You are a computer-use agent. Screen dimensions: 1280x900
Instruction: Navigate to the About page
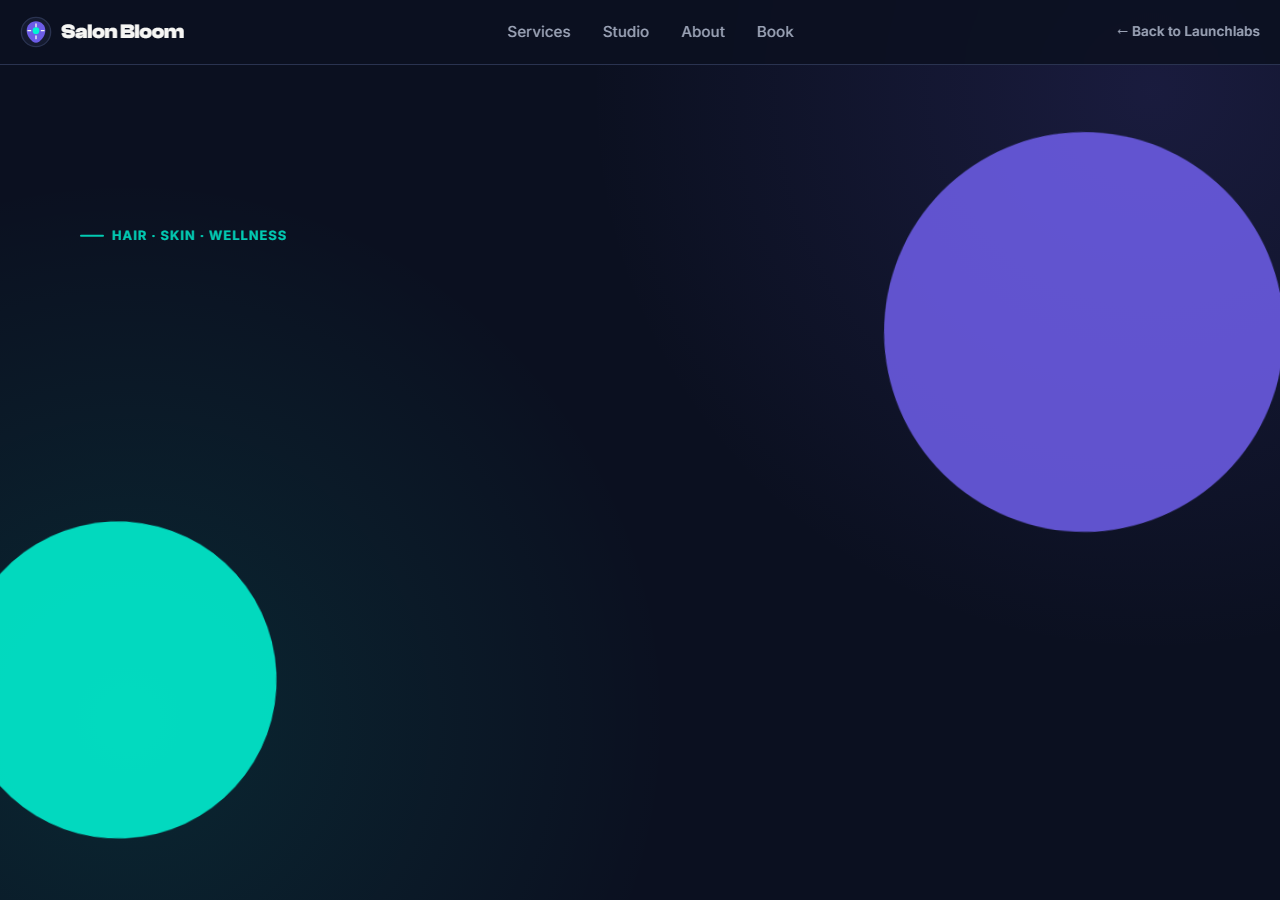[x=703, y=32]
